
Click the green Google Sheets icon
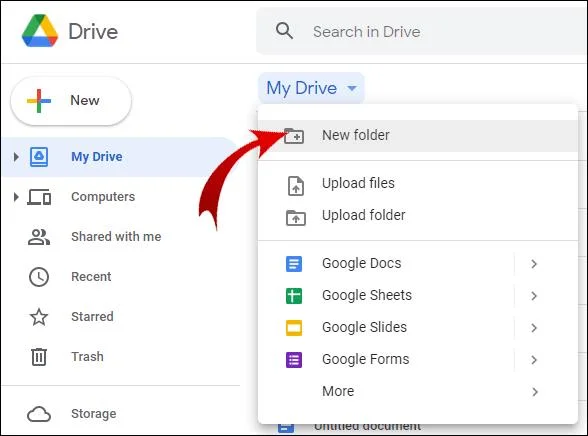(x=294, y=296)
